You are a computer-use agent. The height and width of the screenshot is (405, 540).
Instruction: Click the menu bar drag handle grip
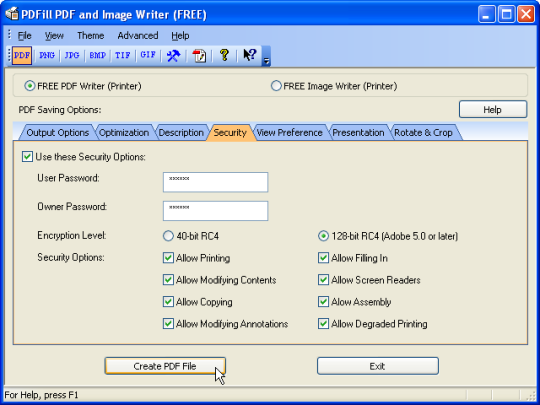coord(10,35)
